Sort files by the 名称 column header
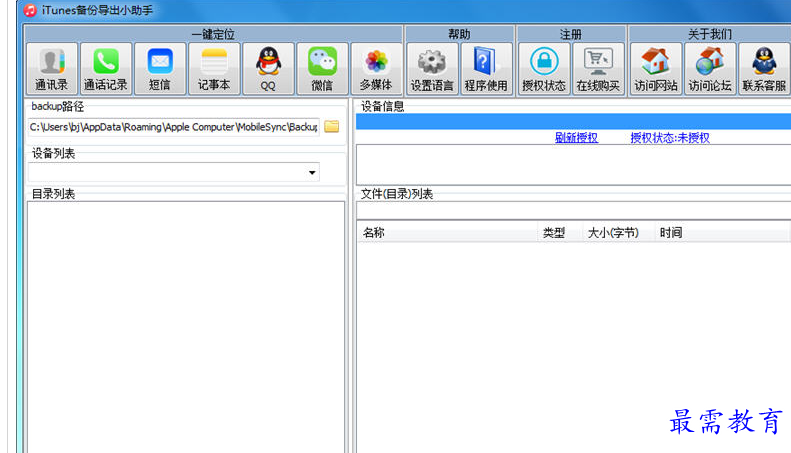 [x=447, y=233]
